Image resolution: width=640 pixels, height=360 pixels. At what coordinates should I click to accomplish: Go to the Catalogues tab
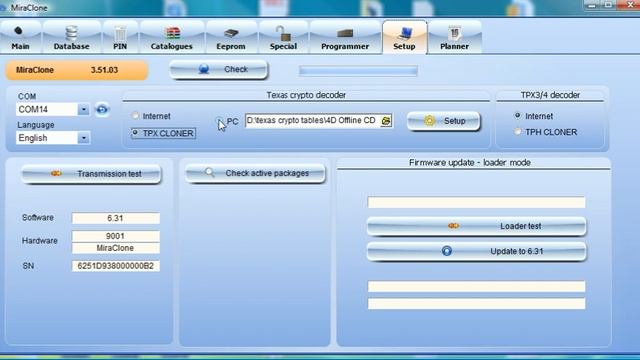(171, 38)
